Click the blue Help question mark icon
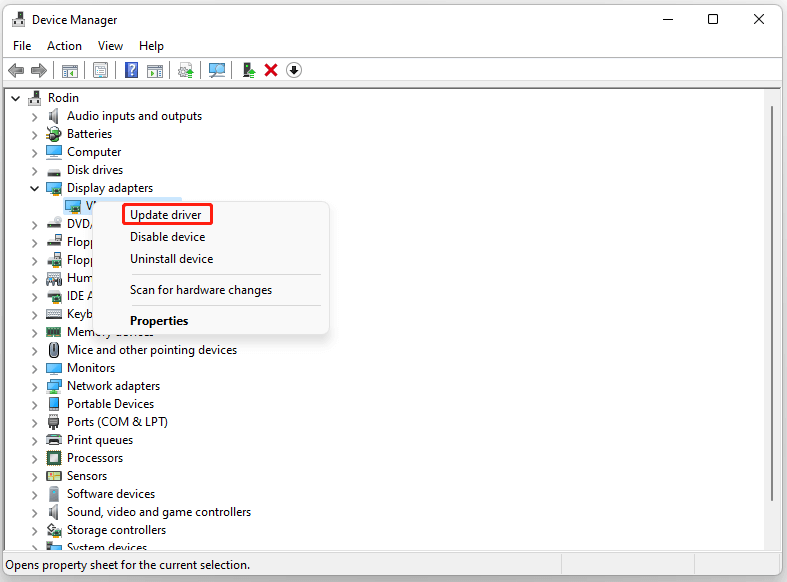The height and width of the screenshot is (582, 787). coord(132,70)
